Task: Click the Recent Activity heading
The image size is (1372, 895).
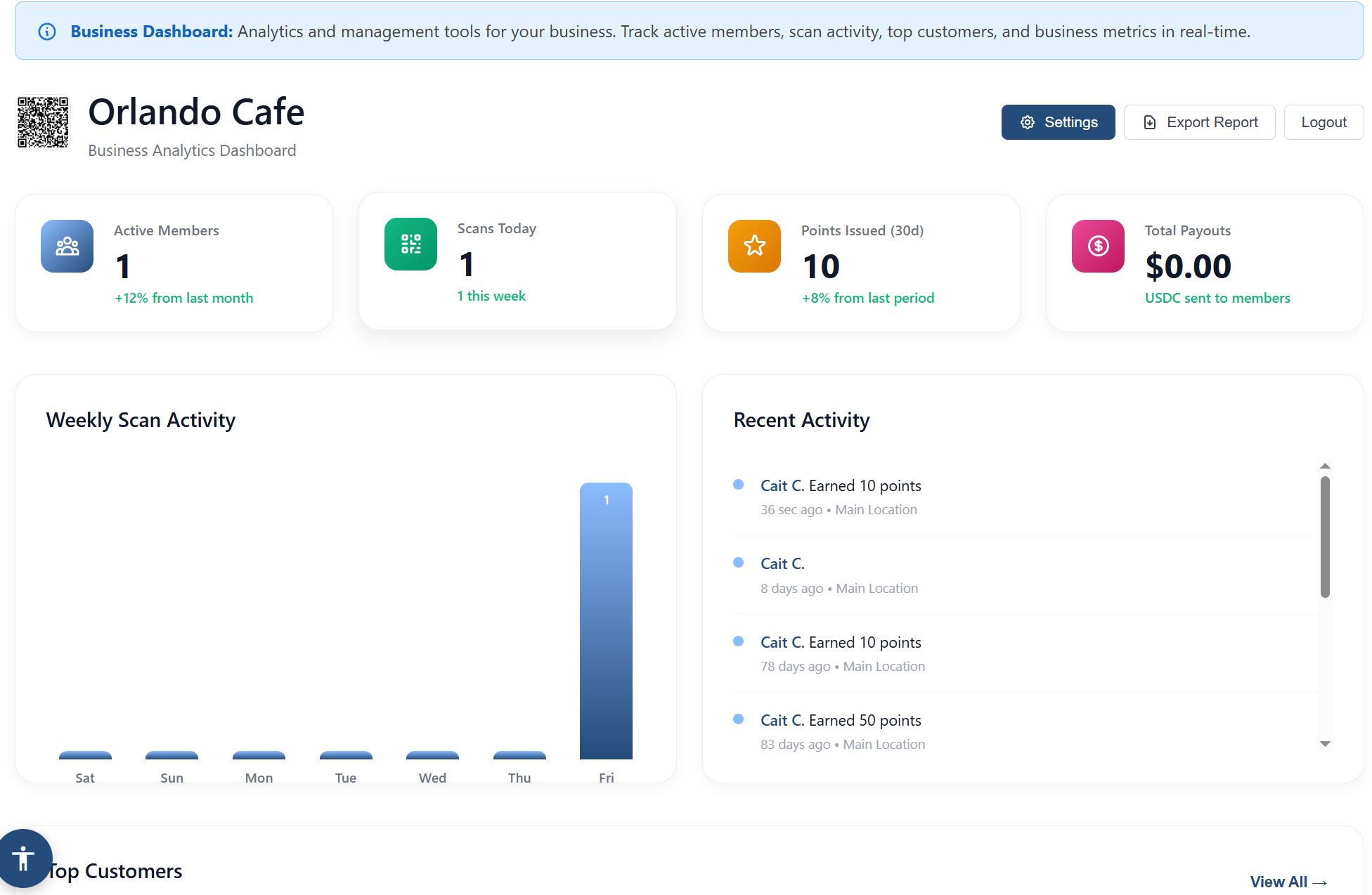Action: coord(801,420)
